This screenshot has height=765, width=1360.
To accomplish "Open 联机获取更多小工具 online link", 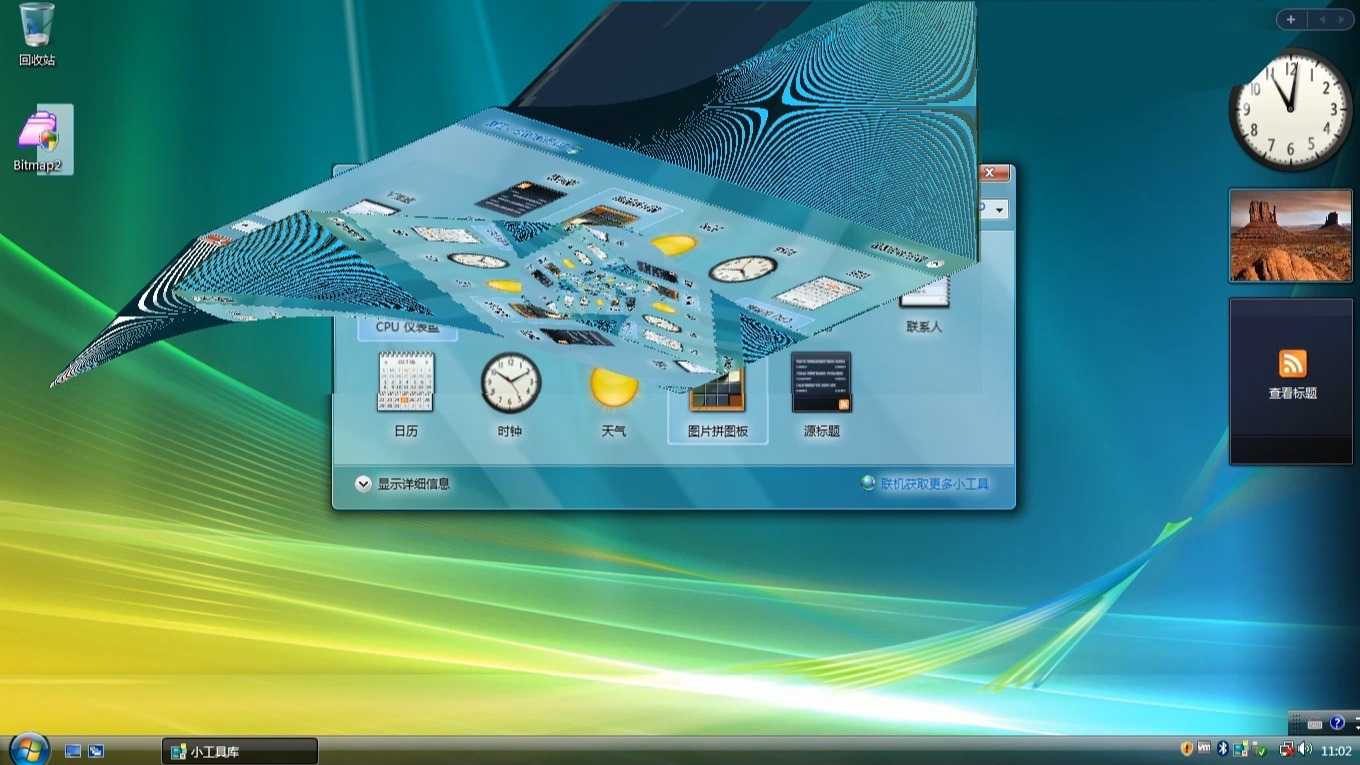I will coord(925,484).
